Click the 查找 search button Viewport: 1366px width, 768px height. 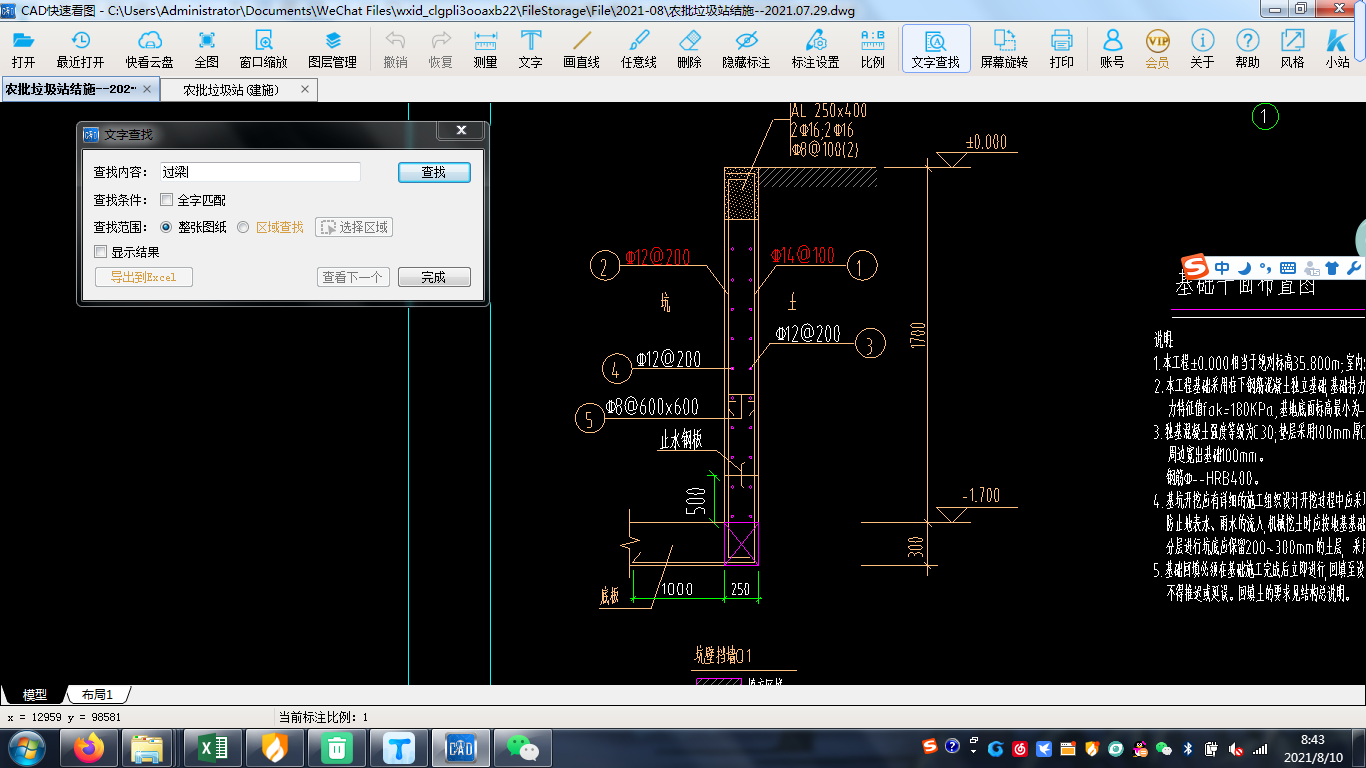(x=434, y=172)
